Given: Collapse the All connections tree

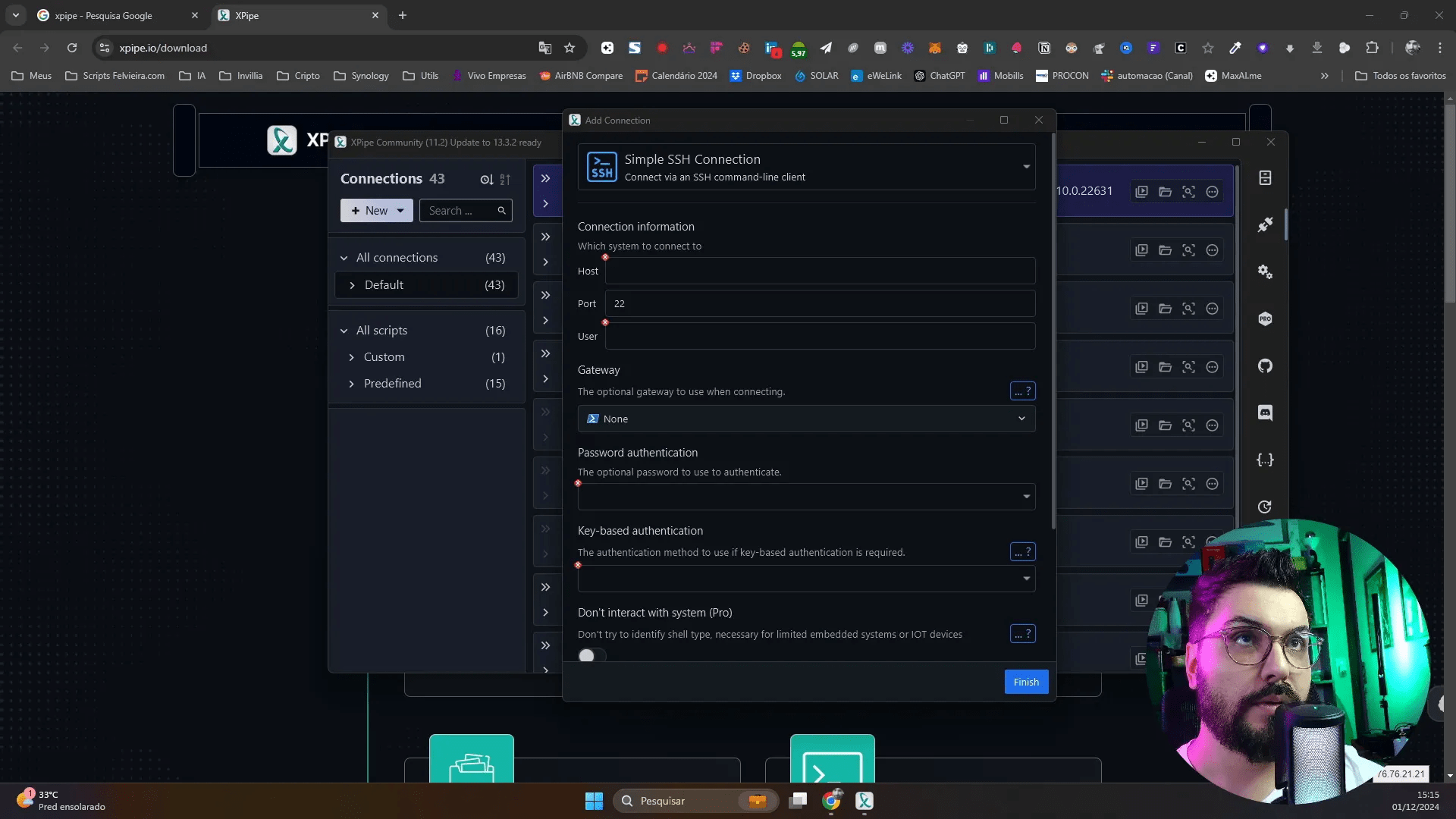Looking at the screenshot, I should point(344,258).
